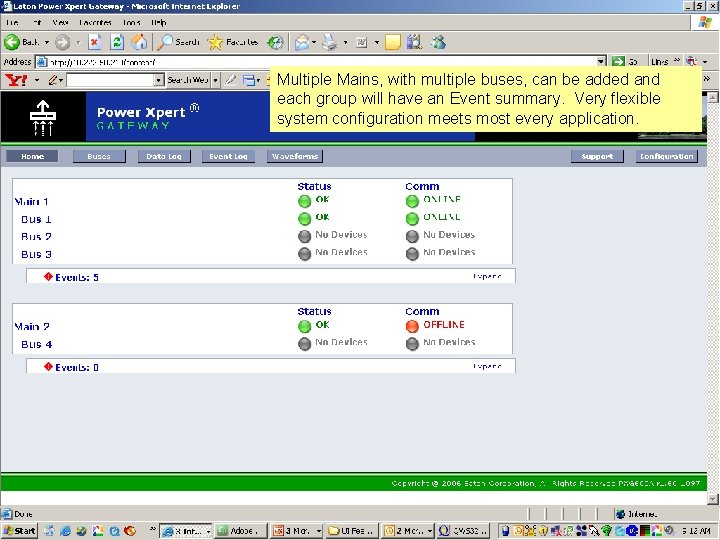Click the page scrollbar down arrow
Viewport: 720px width, 540px height.
tap(713, 499)
